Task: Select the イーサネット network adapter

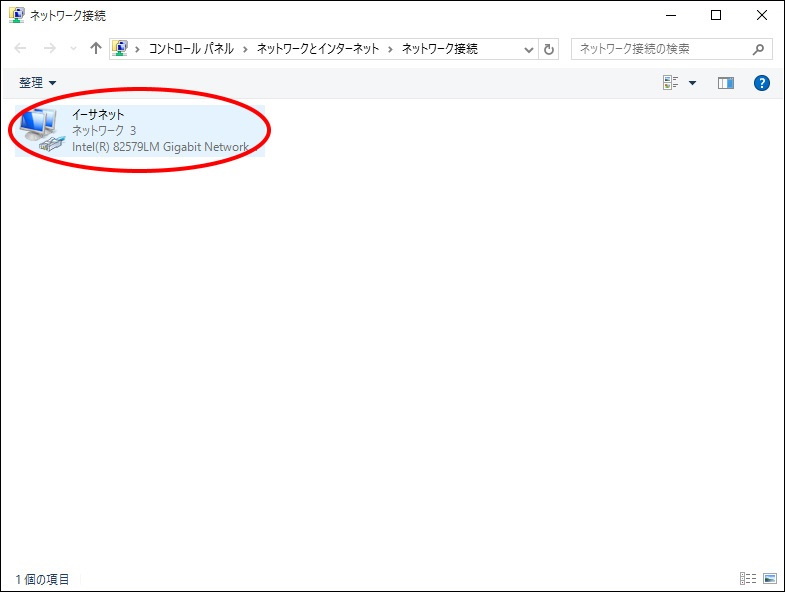Action: click(140, 130)
